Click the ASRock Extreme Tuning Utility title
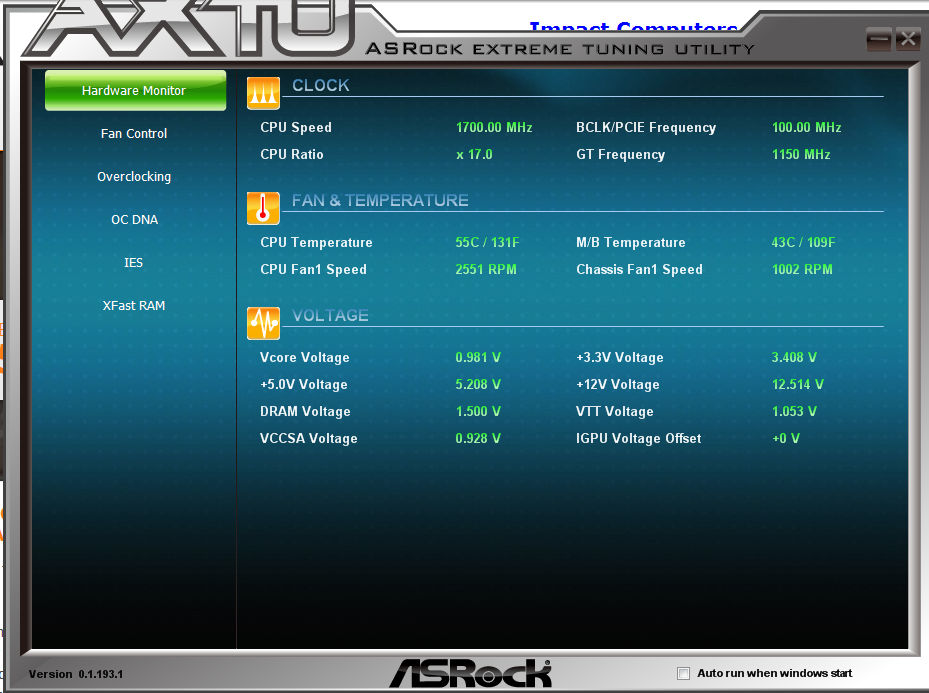The image size is (929, 693). point(560,49)
